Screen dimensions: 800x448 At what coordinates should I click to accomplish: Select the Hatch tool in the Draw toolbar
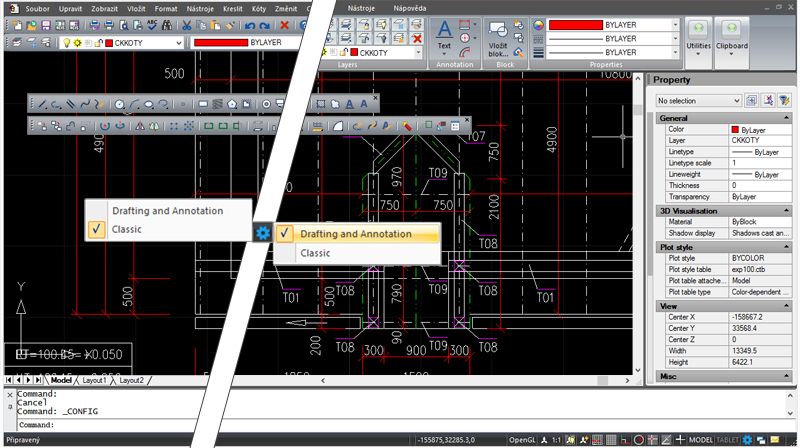217,104
